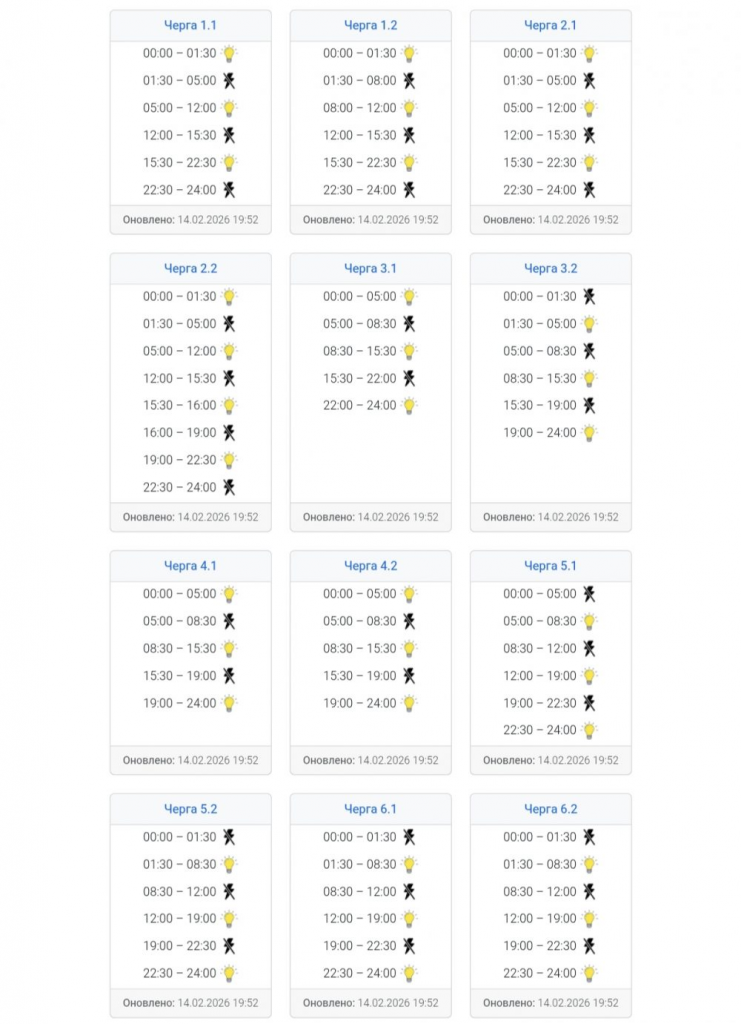
Task: Click power-off icon for Черга 3.1 15:30 – 22:00
Action: (x=409, y=378)
